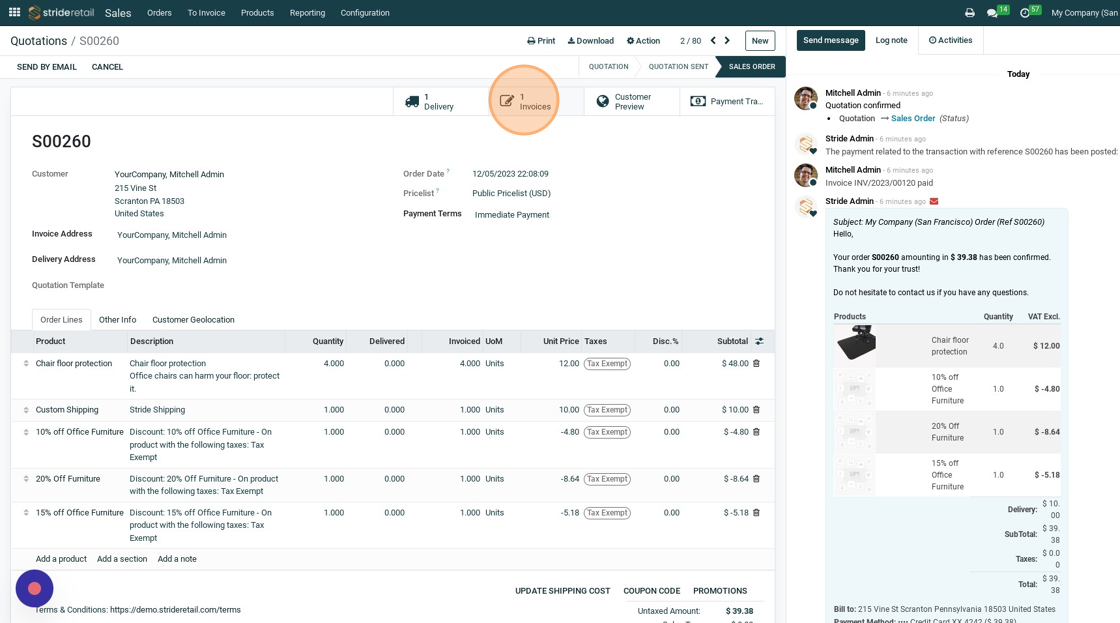Open Activities in chatter
The height and width of the screenshot is (623, 1120).
(950, 40)
